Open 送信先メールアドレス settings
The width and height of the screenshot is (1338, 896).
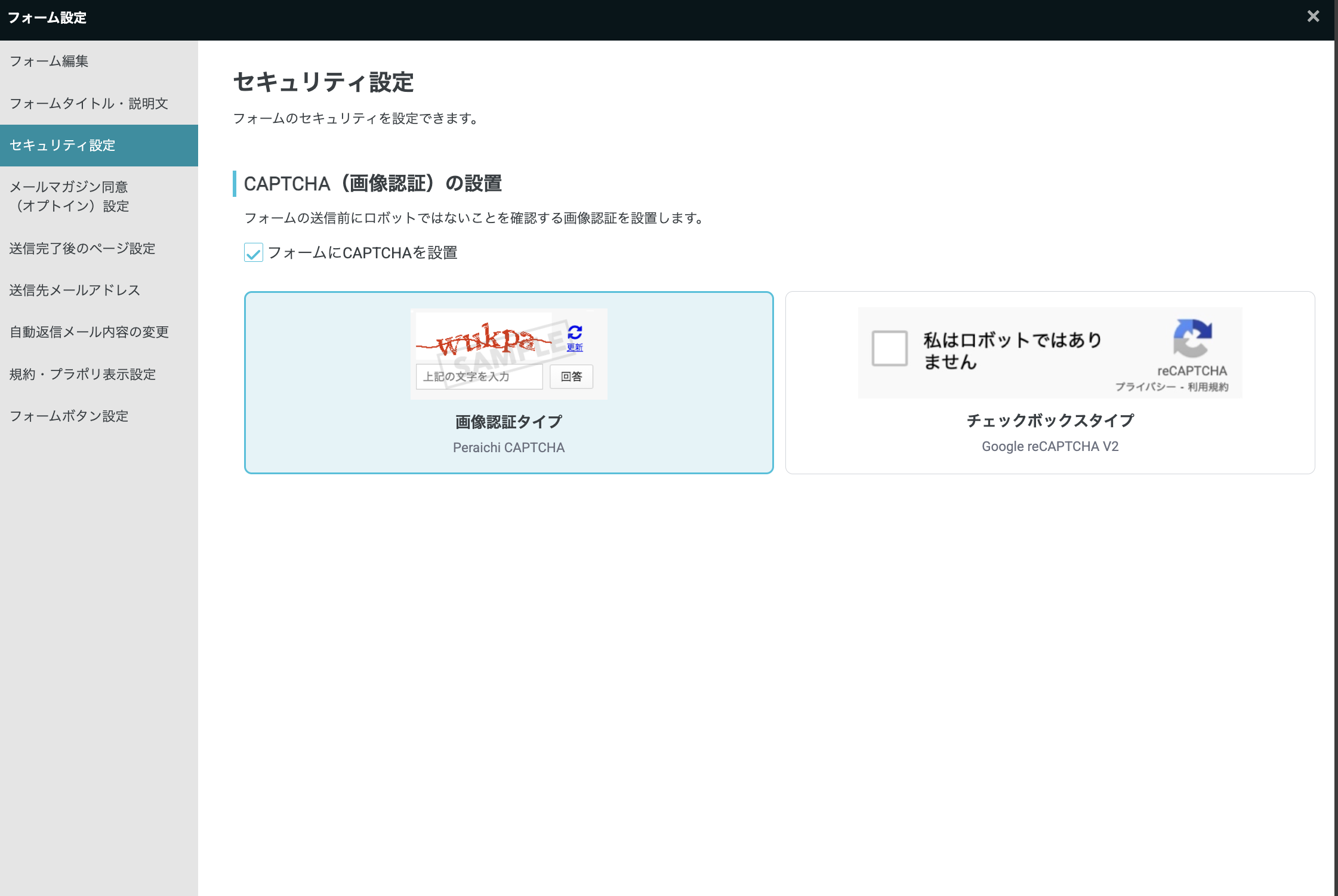point(99,290)
